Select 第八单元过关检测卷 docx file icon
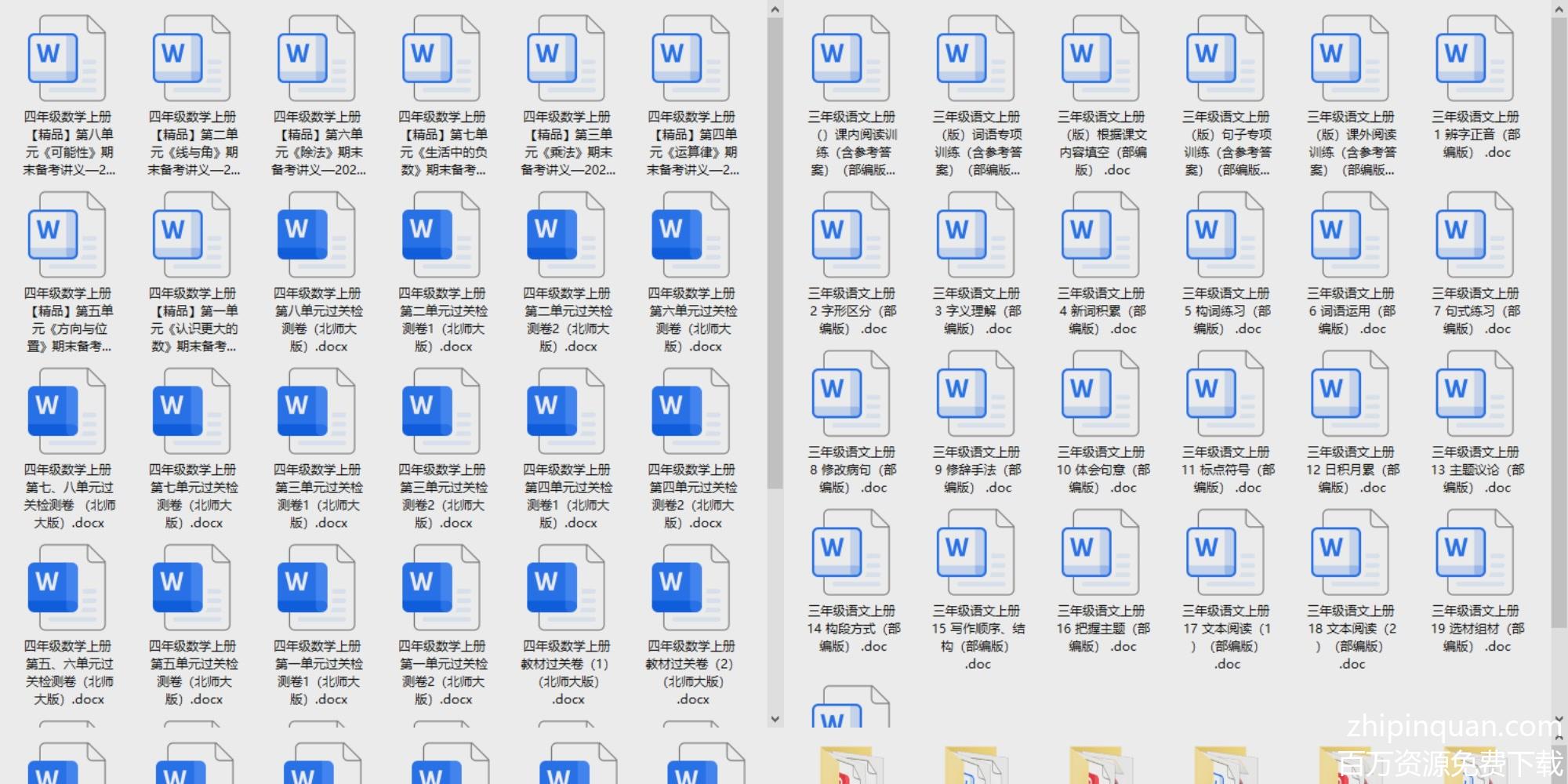 click(x=317, y=236)
